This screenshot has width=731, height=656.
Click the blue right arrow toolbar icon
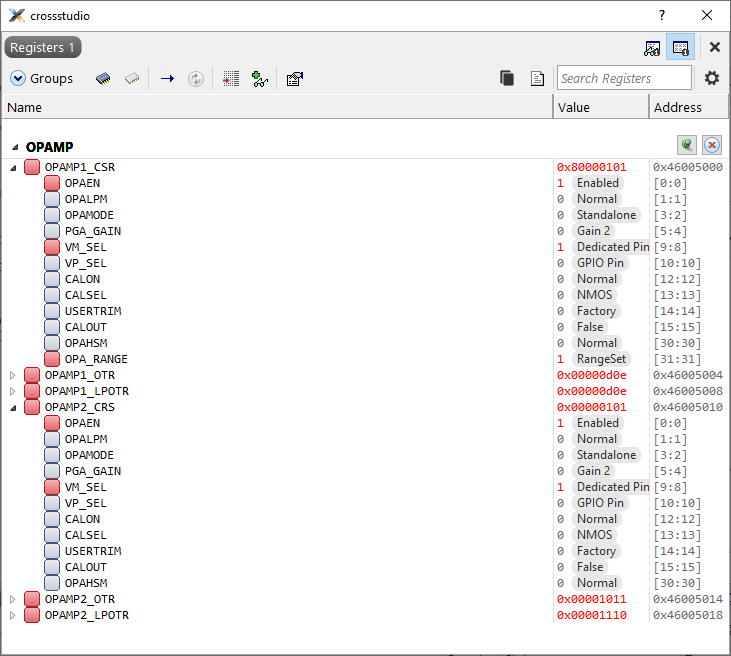167,78
